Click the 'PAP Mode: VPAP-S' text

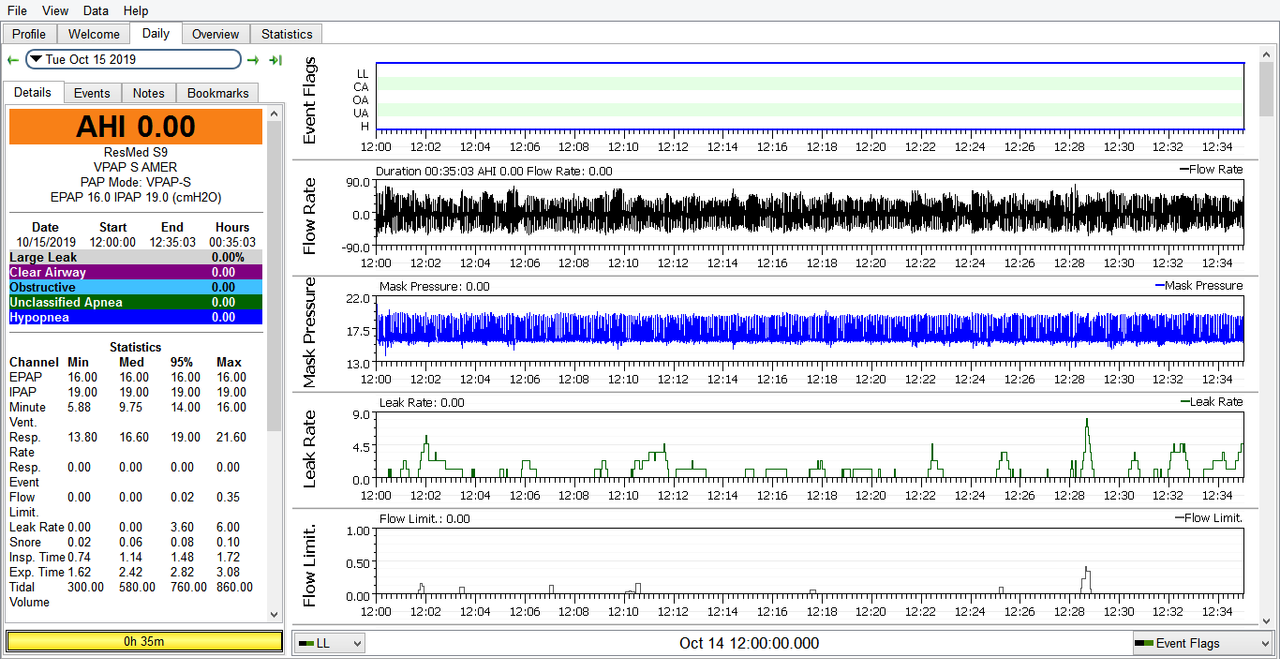point(136,182)
